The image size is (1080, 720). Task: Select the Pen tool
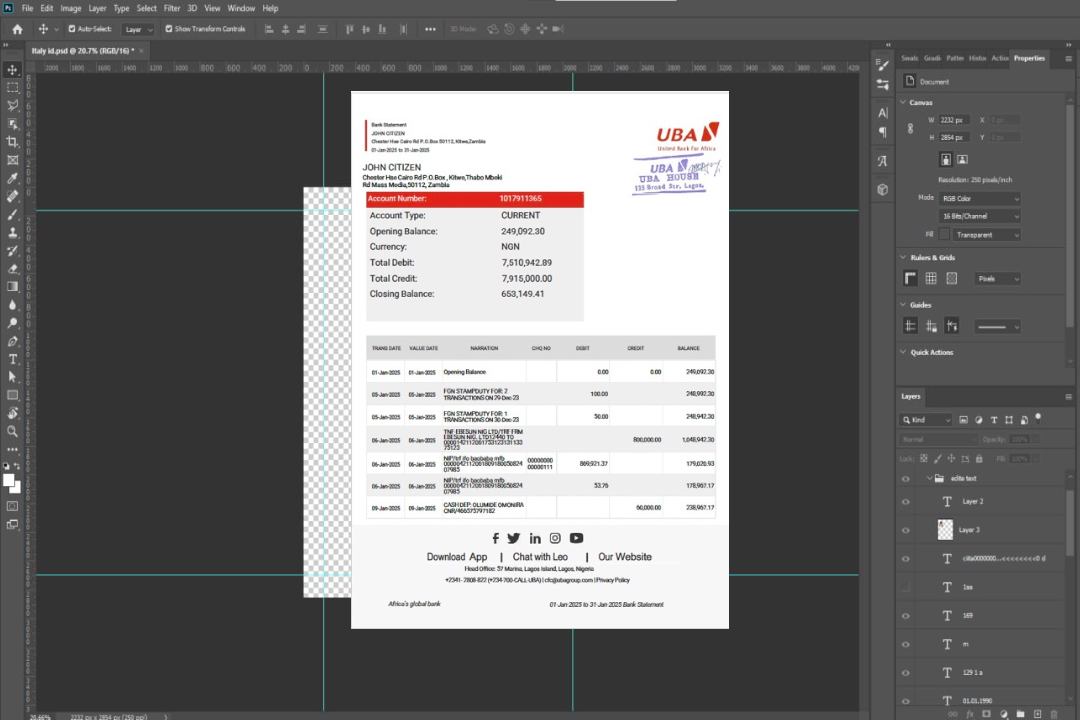pyautogui.click(x=12, y=341)
